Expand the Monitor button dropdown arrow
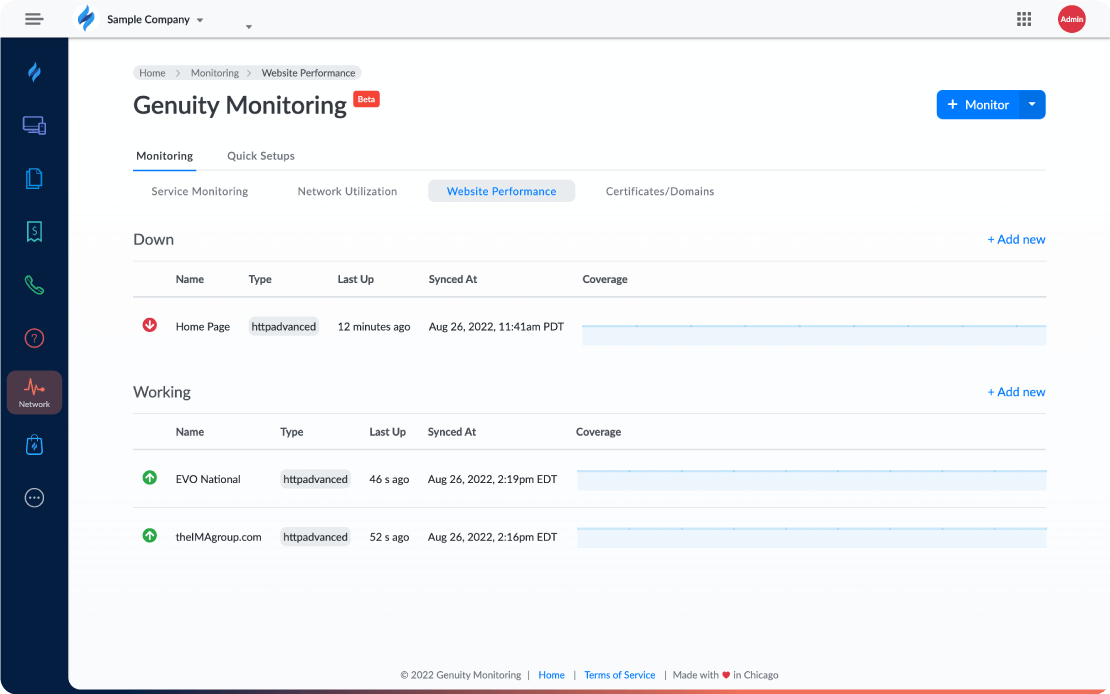 coord(1032,105)
